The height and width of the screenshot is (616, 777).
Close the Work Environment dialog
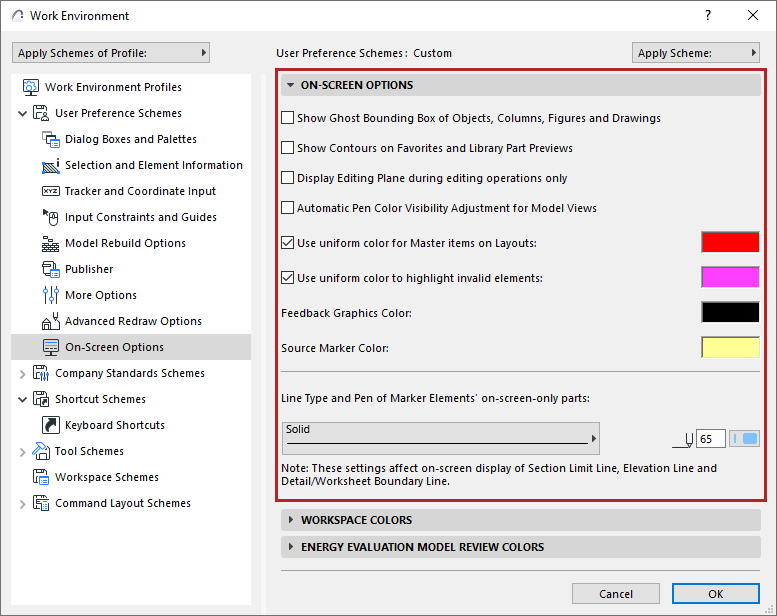click(753, 15)
